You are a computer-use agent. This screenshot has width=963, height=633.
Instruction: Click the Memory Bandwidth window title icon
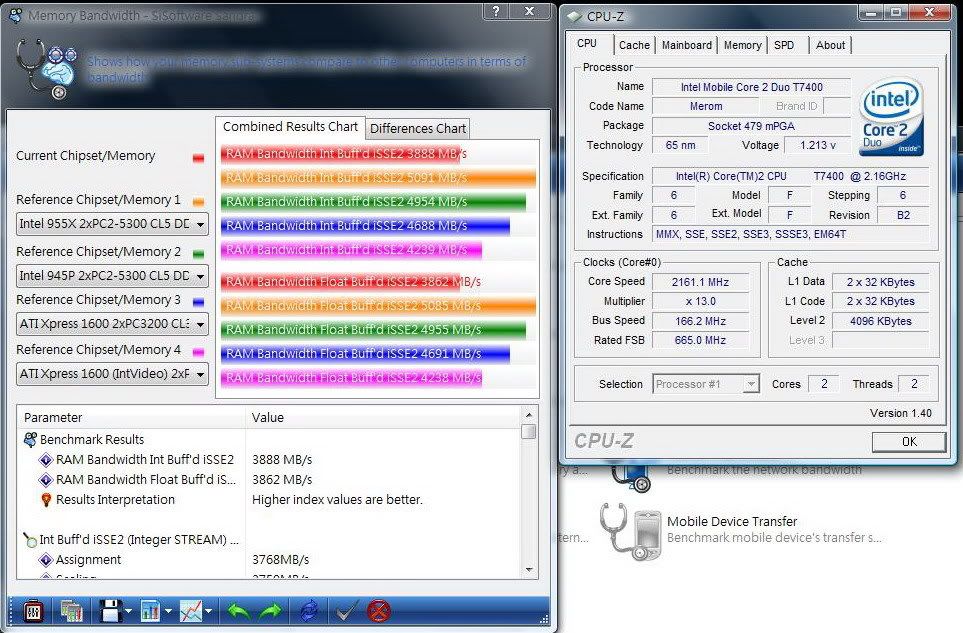(x=17, y=15)
